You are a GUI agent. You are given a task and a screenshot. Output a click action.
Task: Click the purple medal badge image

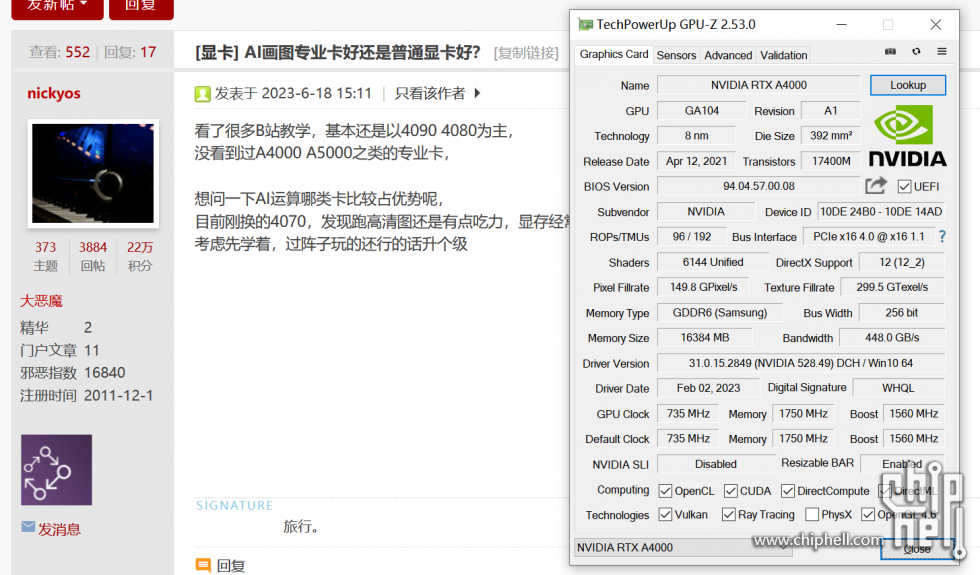pyautogui.click(x=56, y=469)
